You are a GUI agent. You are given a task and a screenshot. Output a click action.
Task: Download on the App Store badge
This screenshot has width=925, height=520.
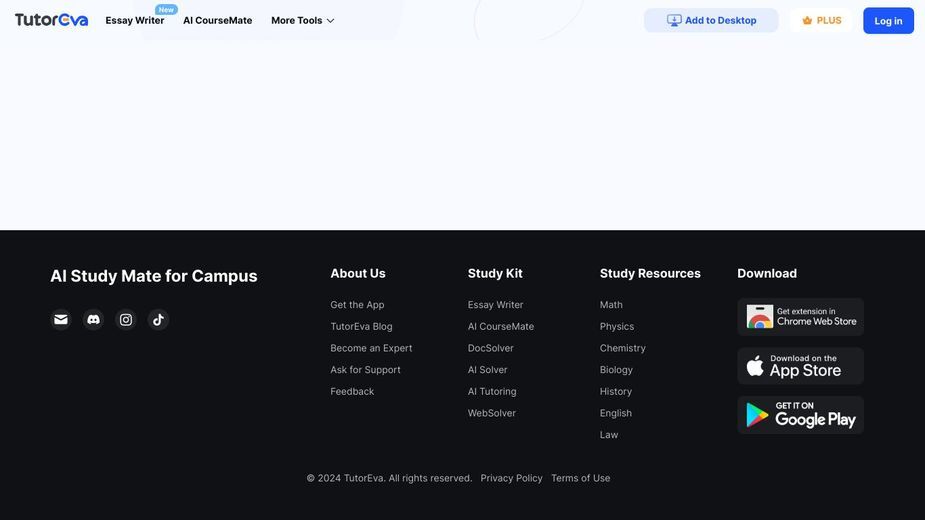pos(801,366)
